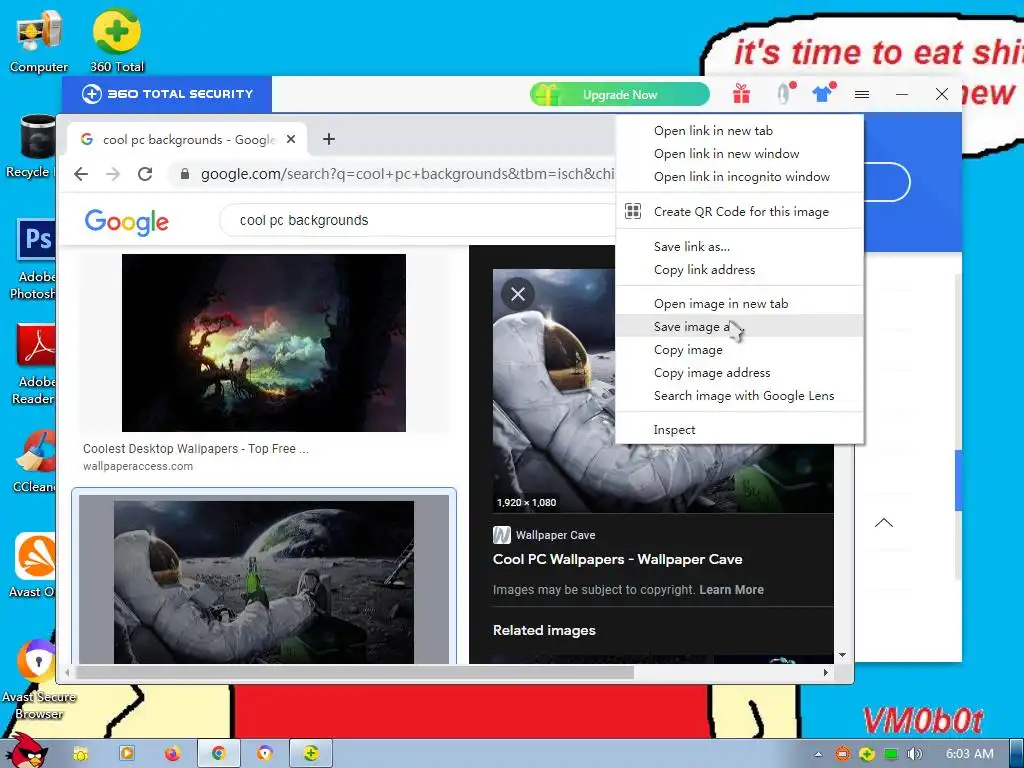Close the image preview panel with X

click(x=518, y=294)
